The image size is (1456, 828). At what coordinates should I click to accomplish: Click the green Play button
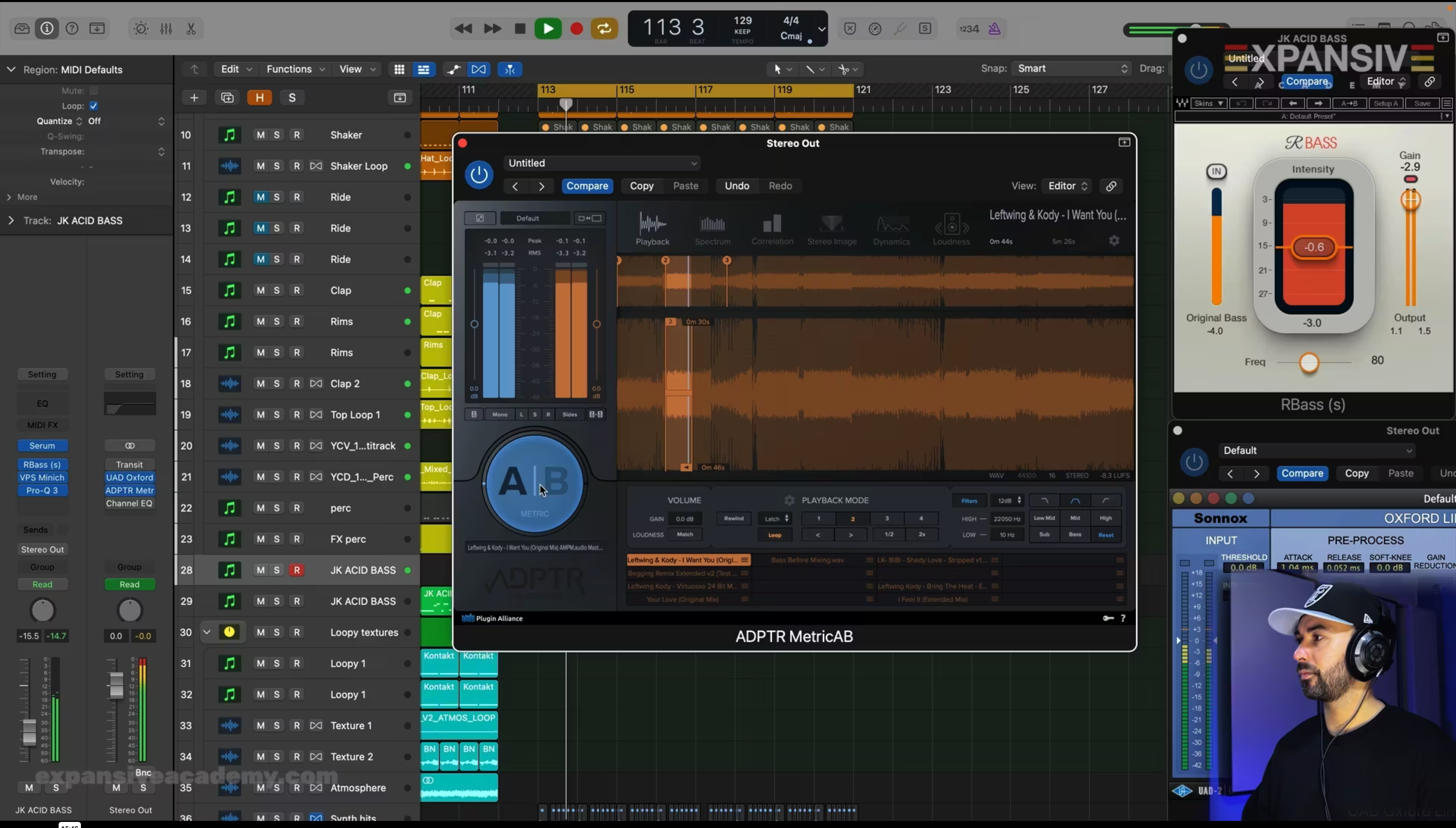tap(548, 28)
